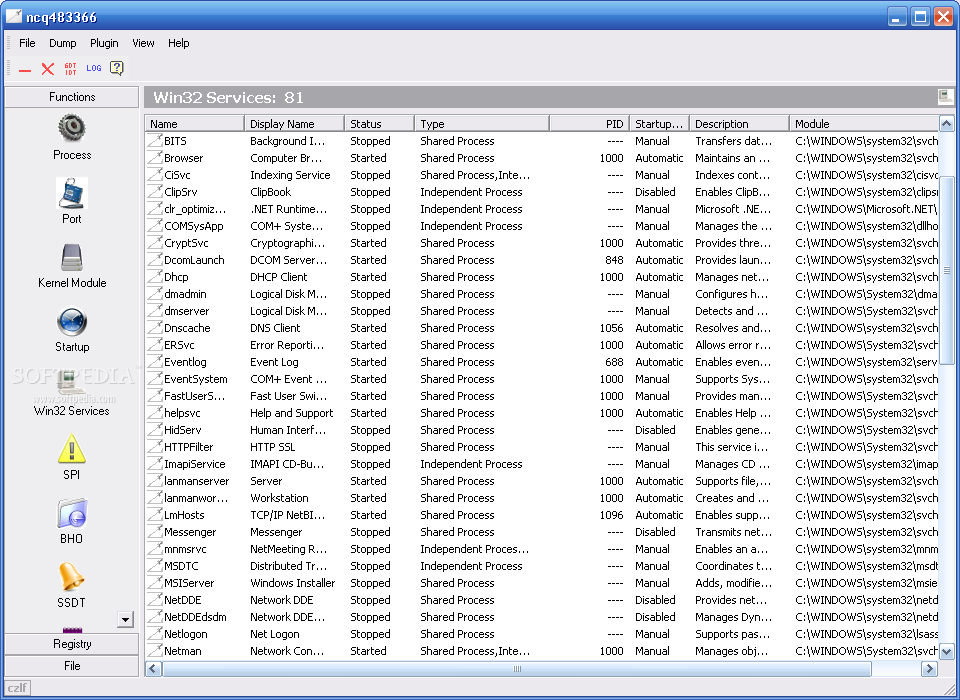Select the COMSysApp service row
The width and height of the screenshot is (960, 700).
542,226
